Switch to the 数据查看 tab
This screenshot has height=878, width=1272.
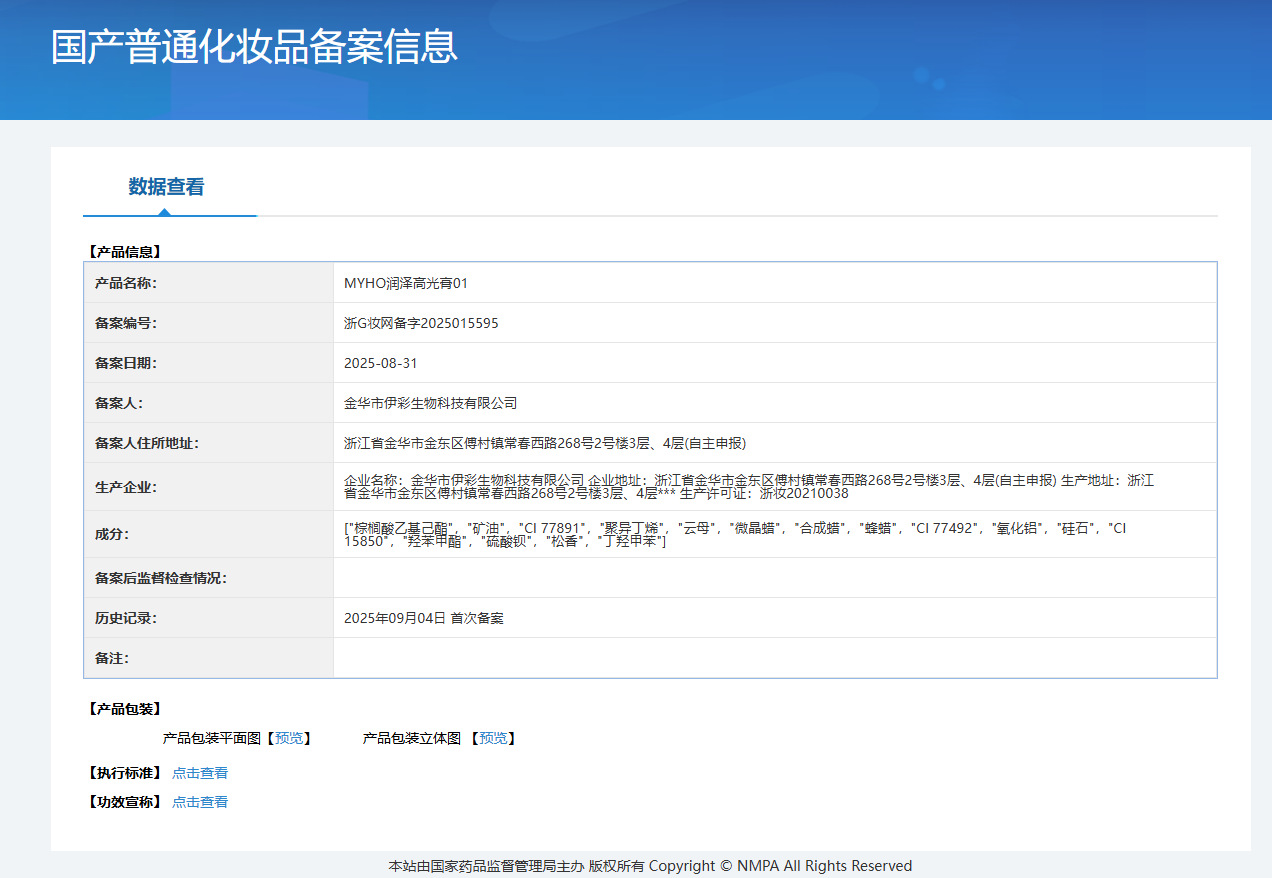(x=166, y=187)
